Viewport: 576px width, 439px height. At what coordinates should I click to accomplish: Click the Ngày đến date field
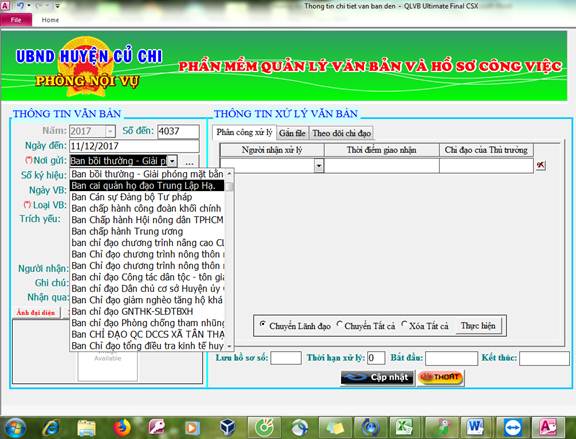pyautogui.click(x=134, y=146)
